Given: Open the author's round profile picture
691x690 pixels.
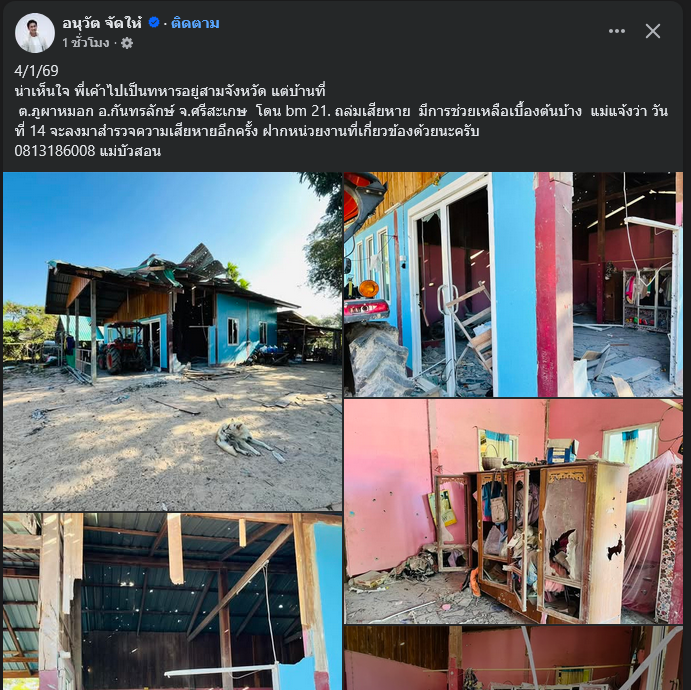Looking at the screenshot, I should pos(35,33).
